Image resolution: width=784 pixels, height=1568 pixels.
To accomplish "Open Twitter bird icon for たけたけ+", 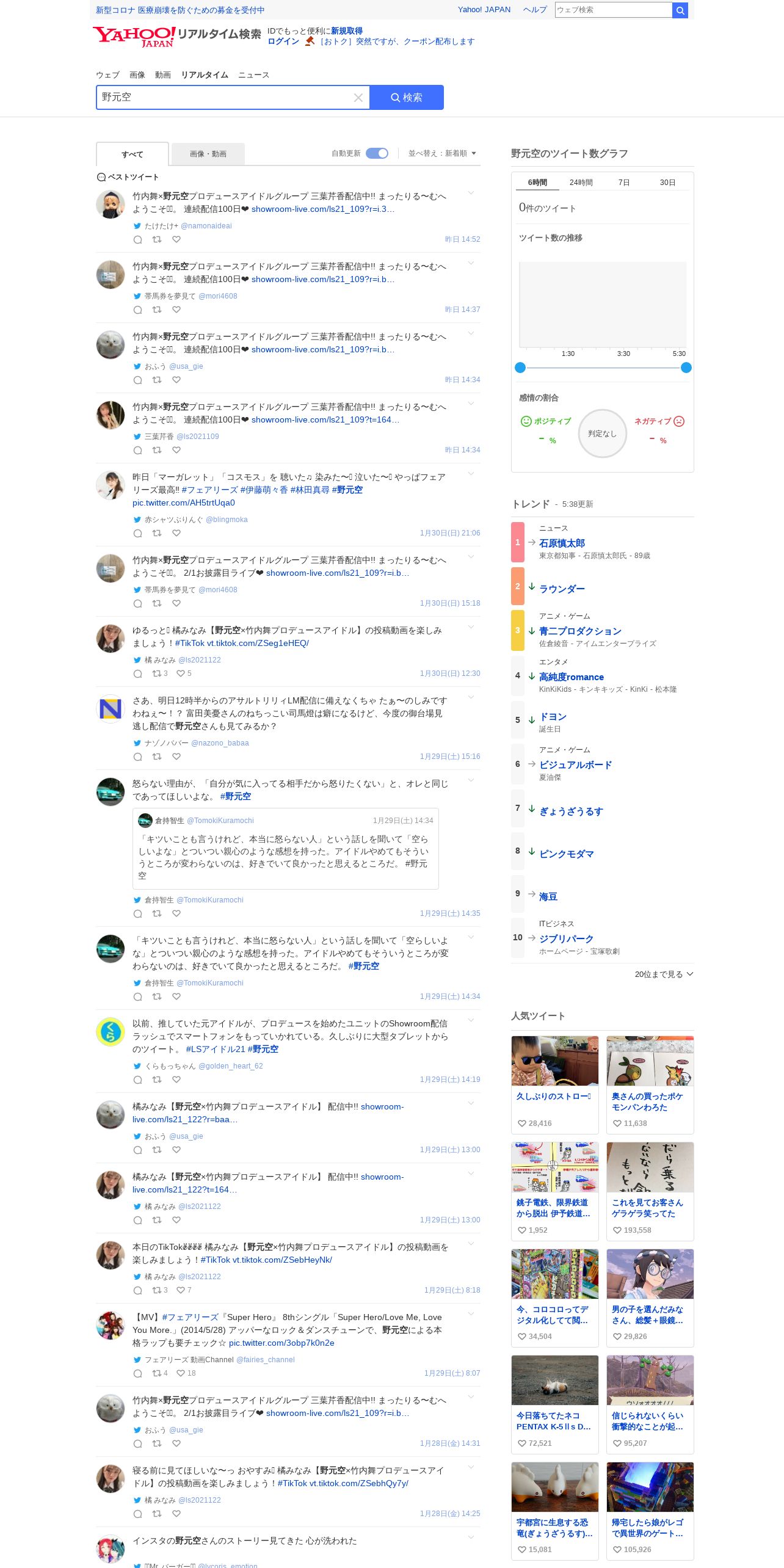I will pyautogui.click(x=137, y=226).
